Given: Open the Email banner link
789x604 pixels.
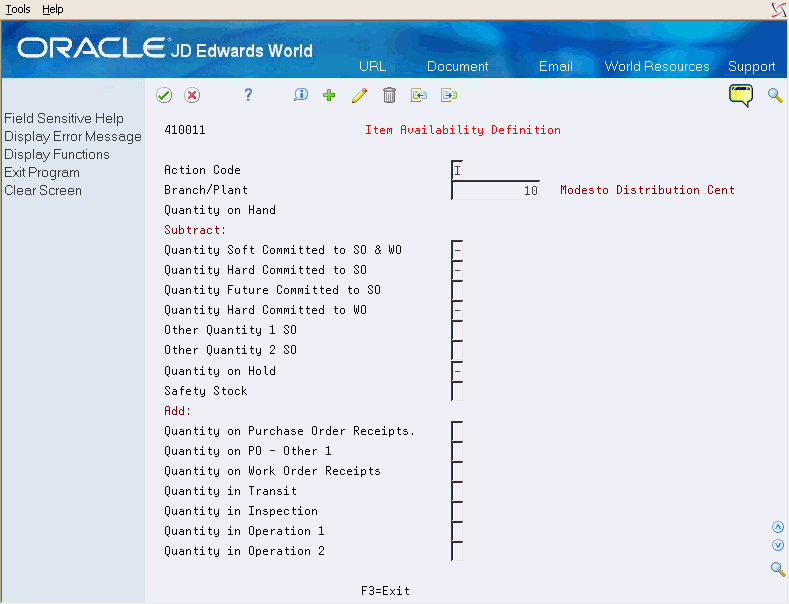Looking at the screenshot, I should point(556,66).
